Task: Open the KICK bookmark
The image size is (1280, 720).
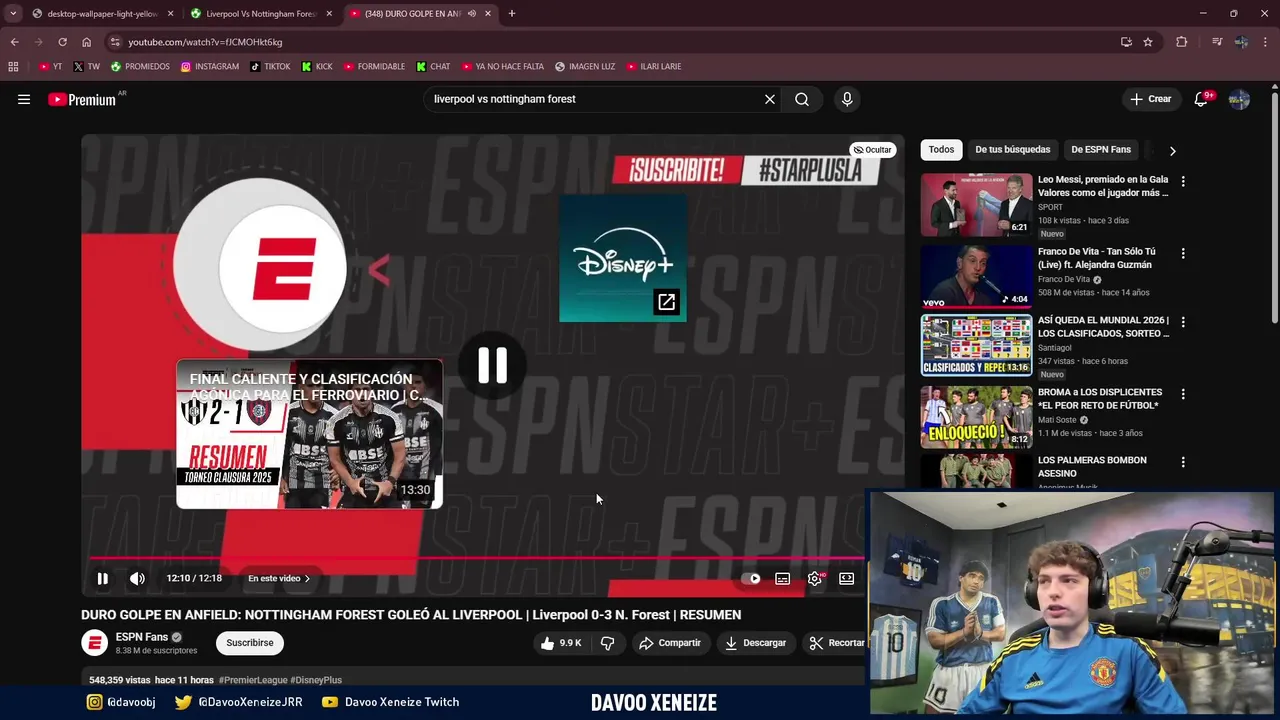Action: (317, 67)
